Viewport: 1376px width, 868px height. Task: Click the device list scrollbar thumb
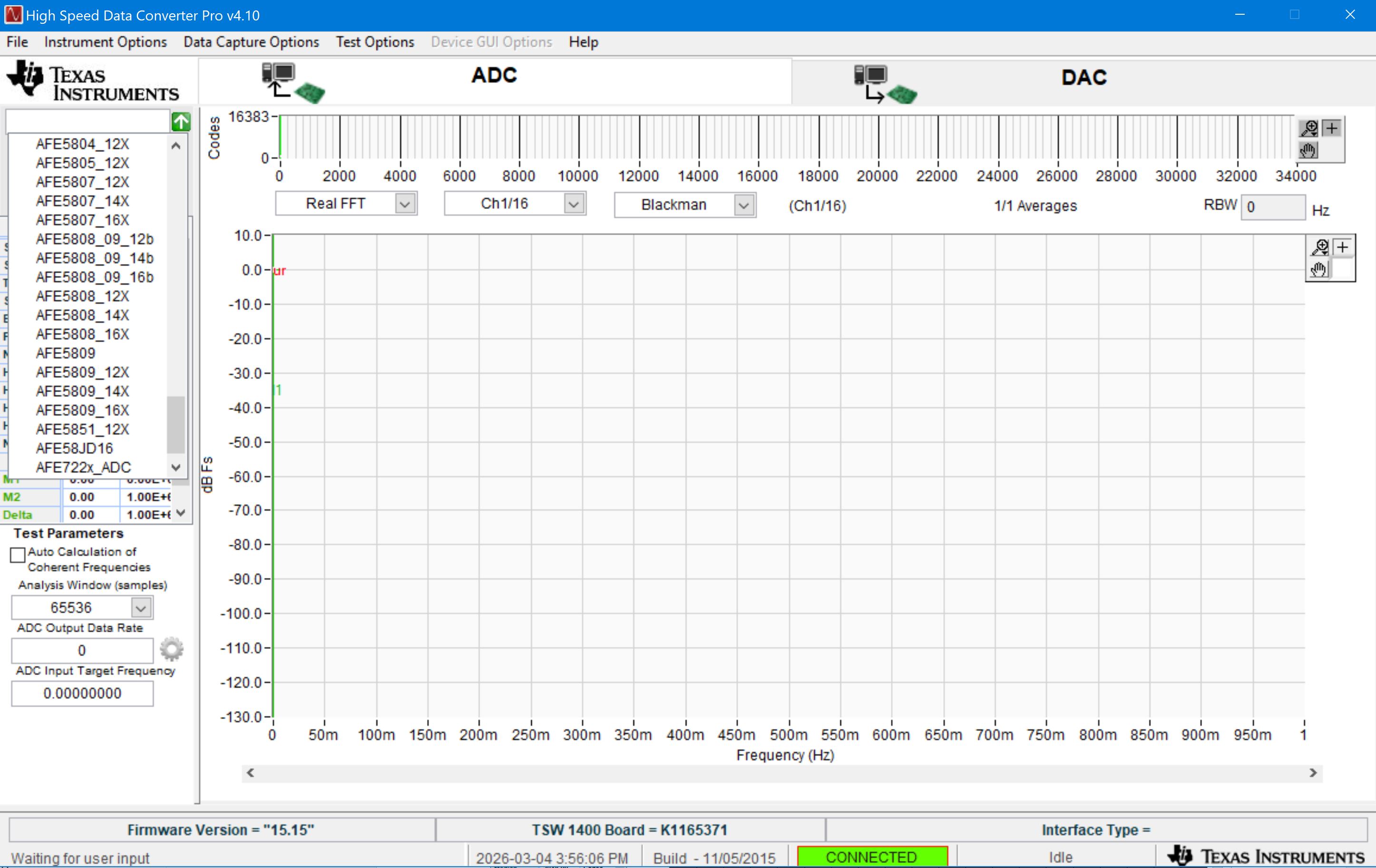(176, 424)
